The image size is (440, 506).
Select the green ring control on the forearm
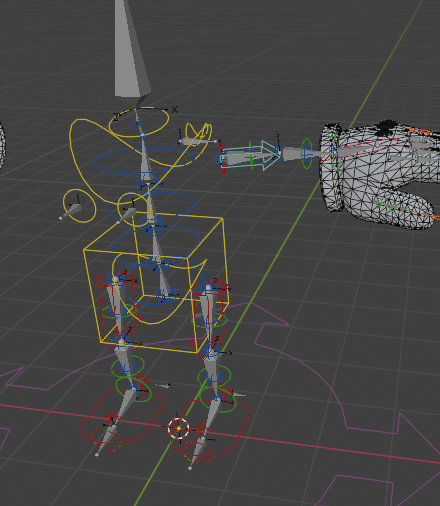[x=307, y=153]
